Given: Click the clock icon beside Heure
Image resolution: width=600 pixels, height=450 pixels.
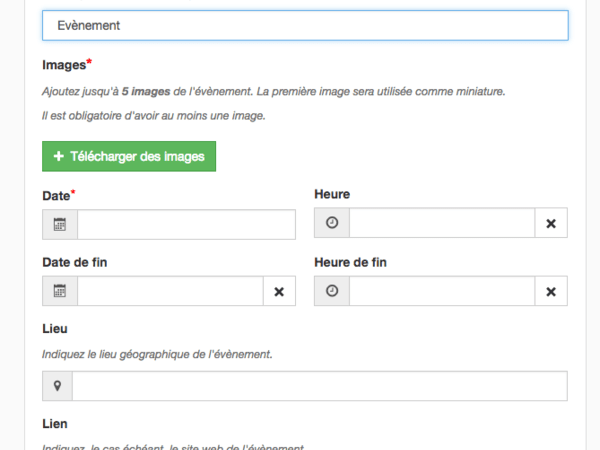Looking at the screenshot, I should [x=332, y=224].
